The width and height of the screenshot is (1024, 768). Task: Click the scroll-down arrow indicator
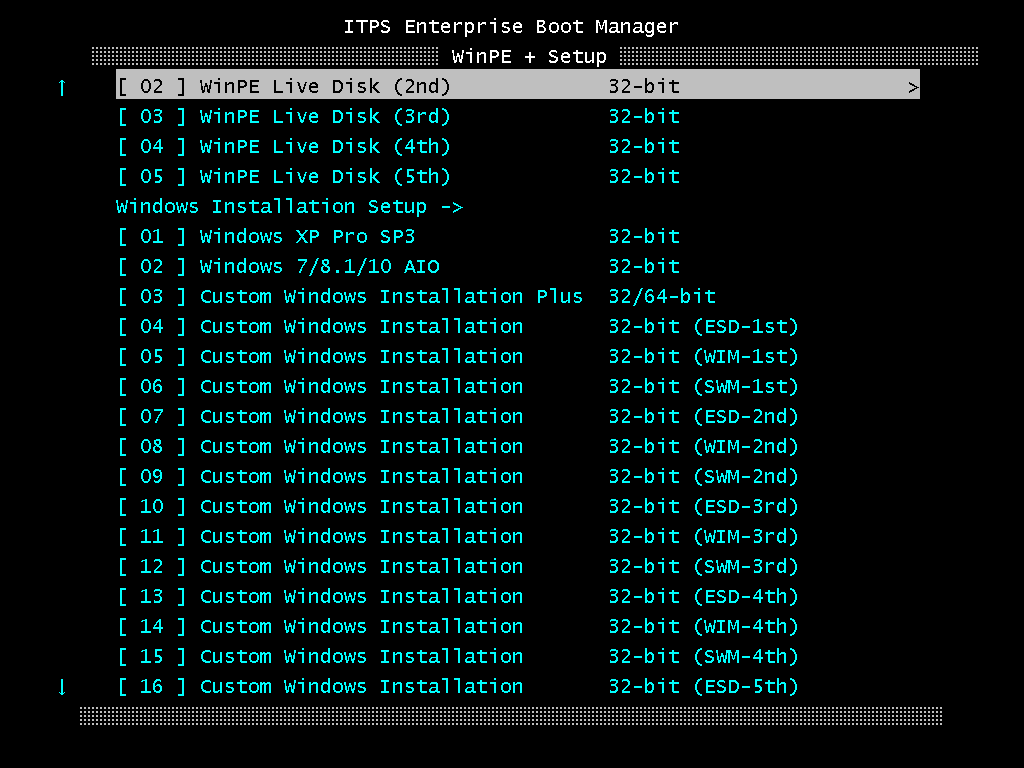click(62, 687)
